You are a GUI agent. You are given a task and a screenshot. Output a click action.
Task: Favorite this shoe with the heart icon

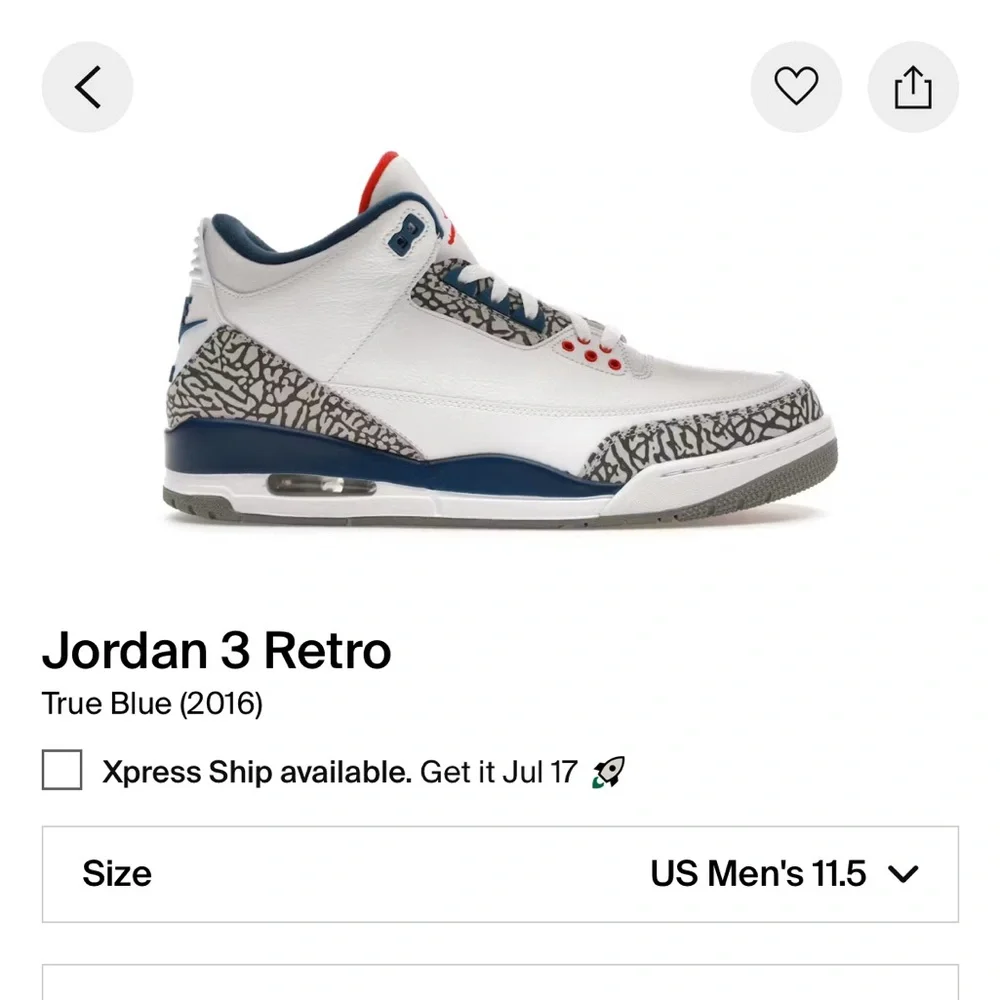click(796, 87)
